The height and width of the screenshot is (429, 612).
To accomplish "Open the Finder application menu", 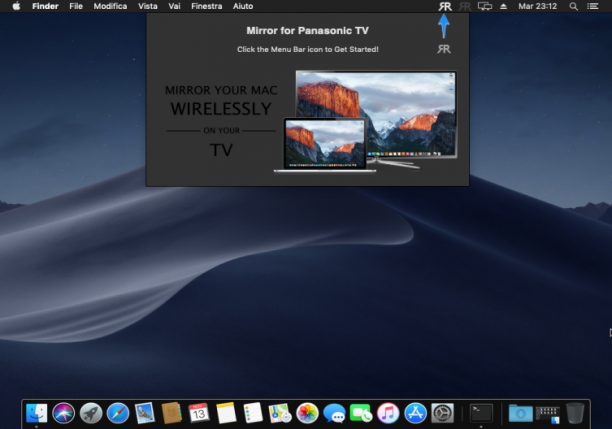I will pos(45,6).
